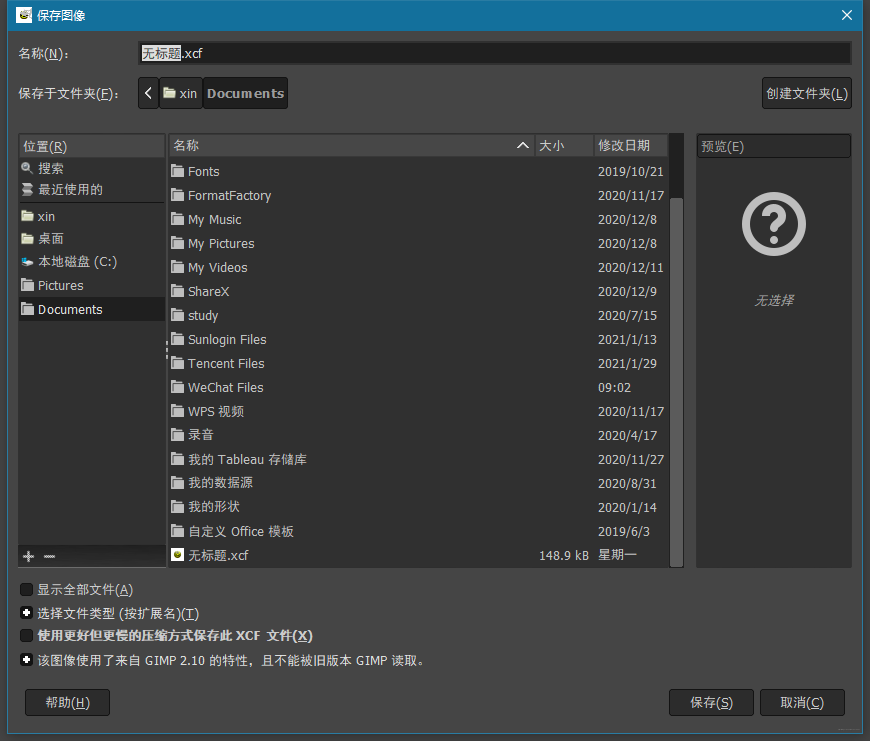Click the 桌面 folder icon in places
Image resolution: width=870 pixels, height=741 pixels.
[27, 238]
